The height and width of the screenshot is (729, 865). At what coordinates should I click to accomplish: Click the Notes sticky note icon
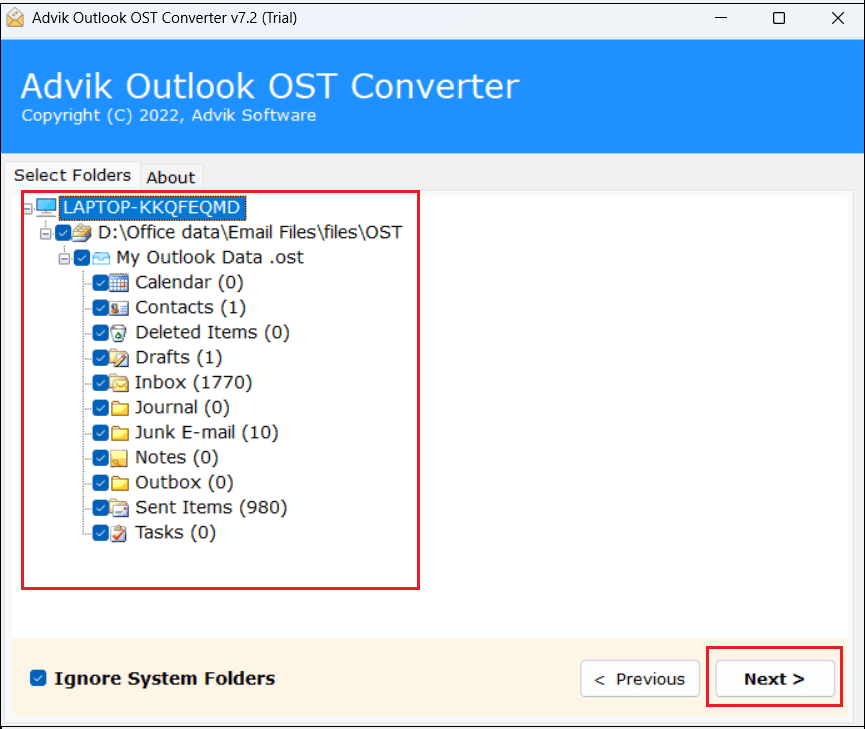point(119,458)
